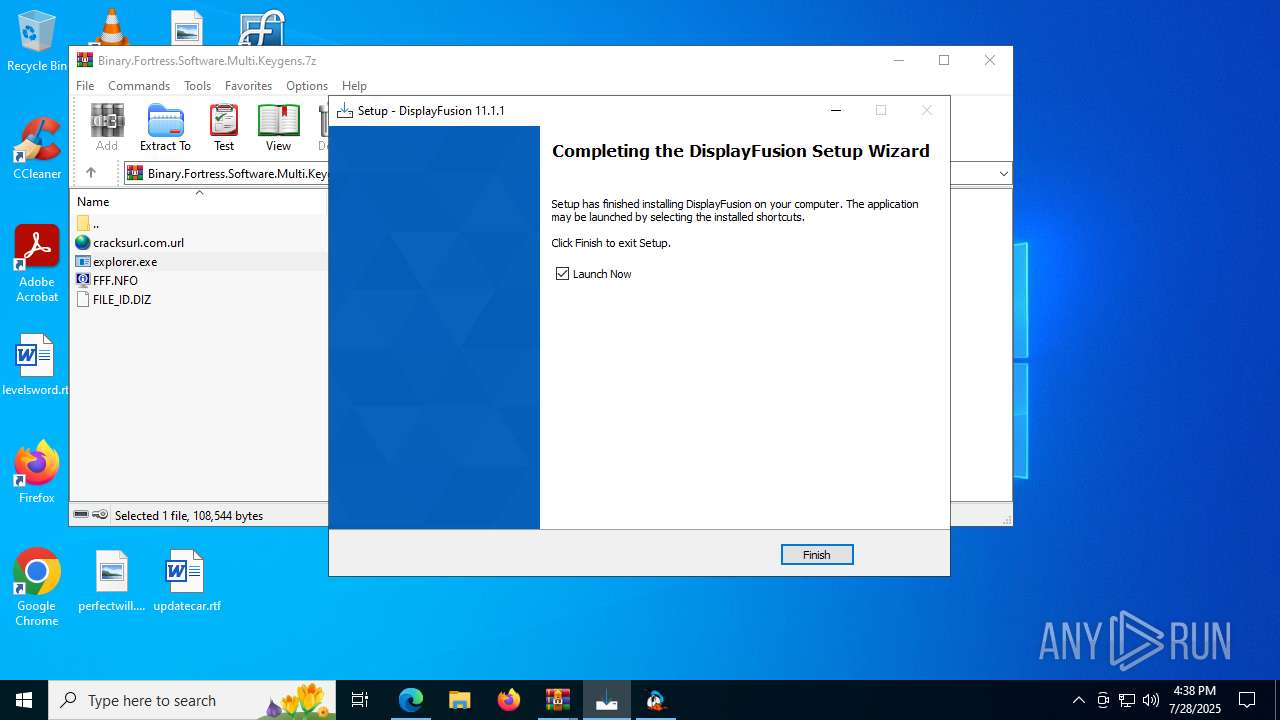This screenshot has height=720, width=1280.
Task: Click the View toolbar icon in WinRAR
Action: pyautogui.click(x=278, y=127)
